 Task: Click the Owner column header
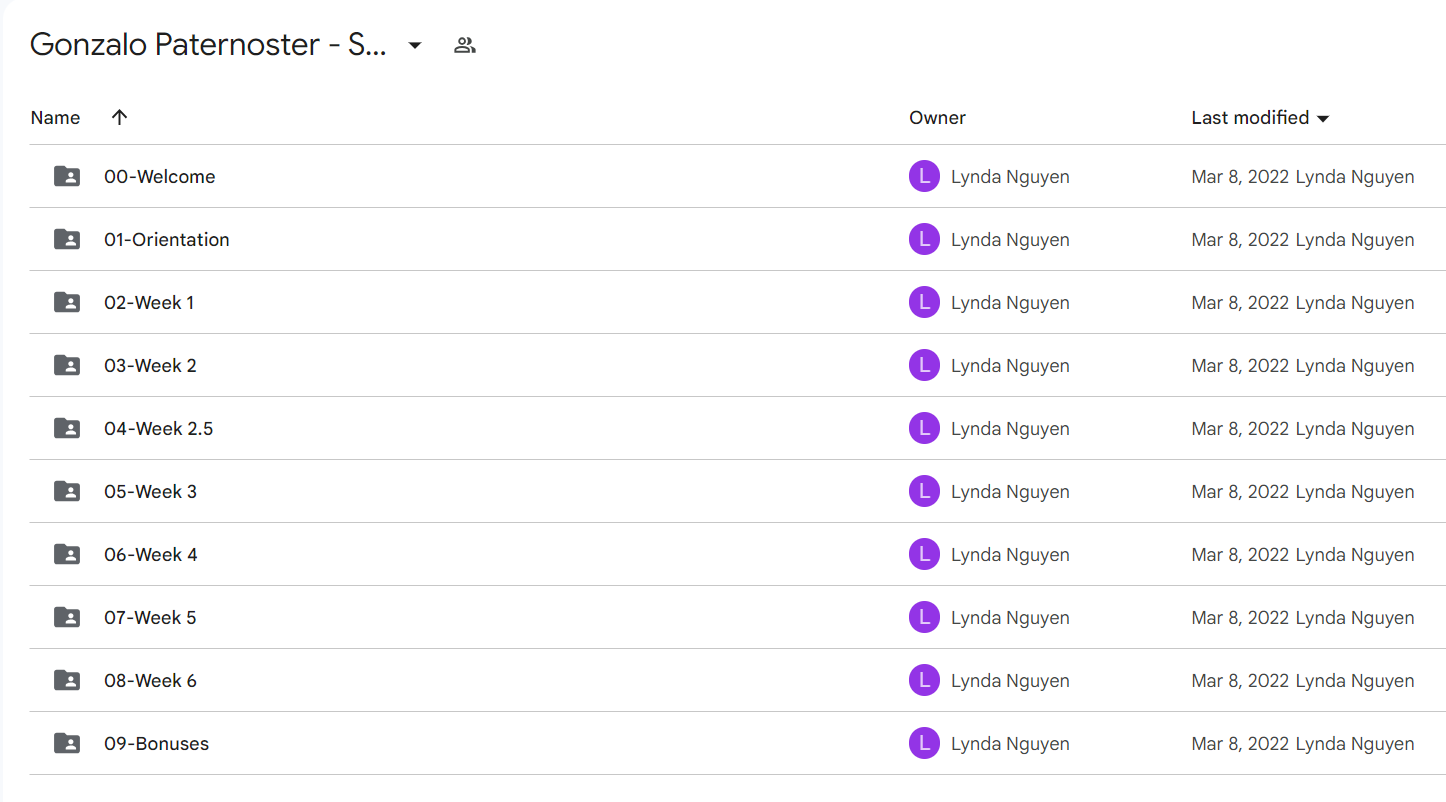tap(937, 117)
